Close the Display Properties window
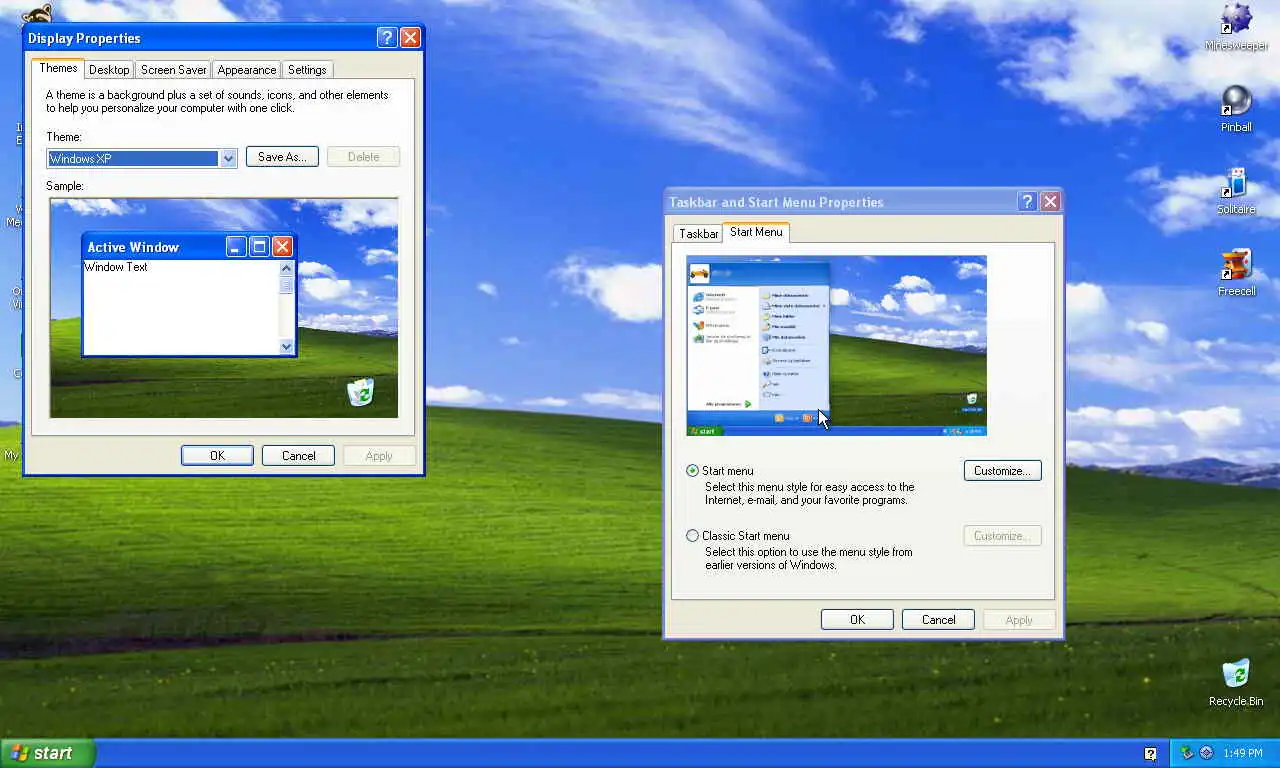Viewport: 1280px width, 768px height. (x=410, y=38)
